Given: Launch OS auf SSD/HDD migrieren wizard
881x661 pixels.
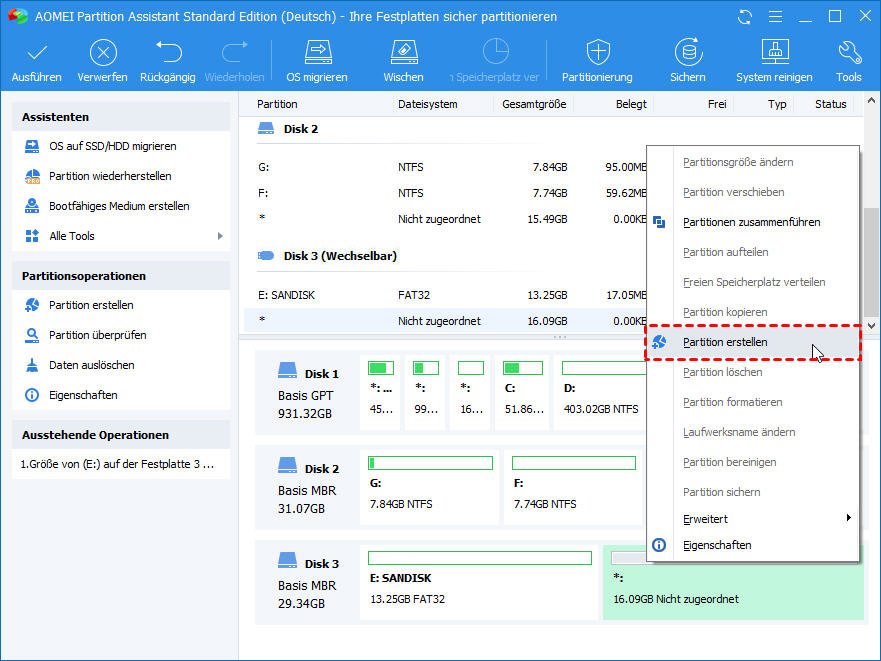Looking at the screenshot, I should coord(112,146).
